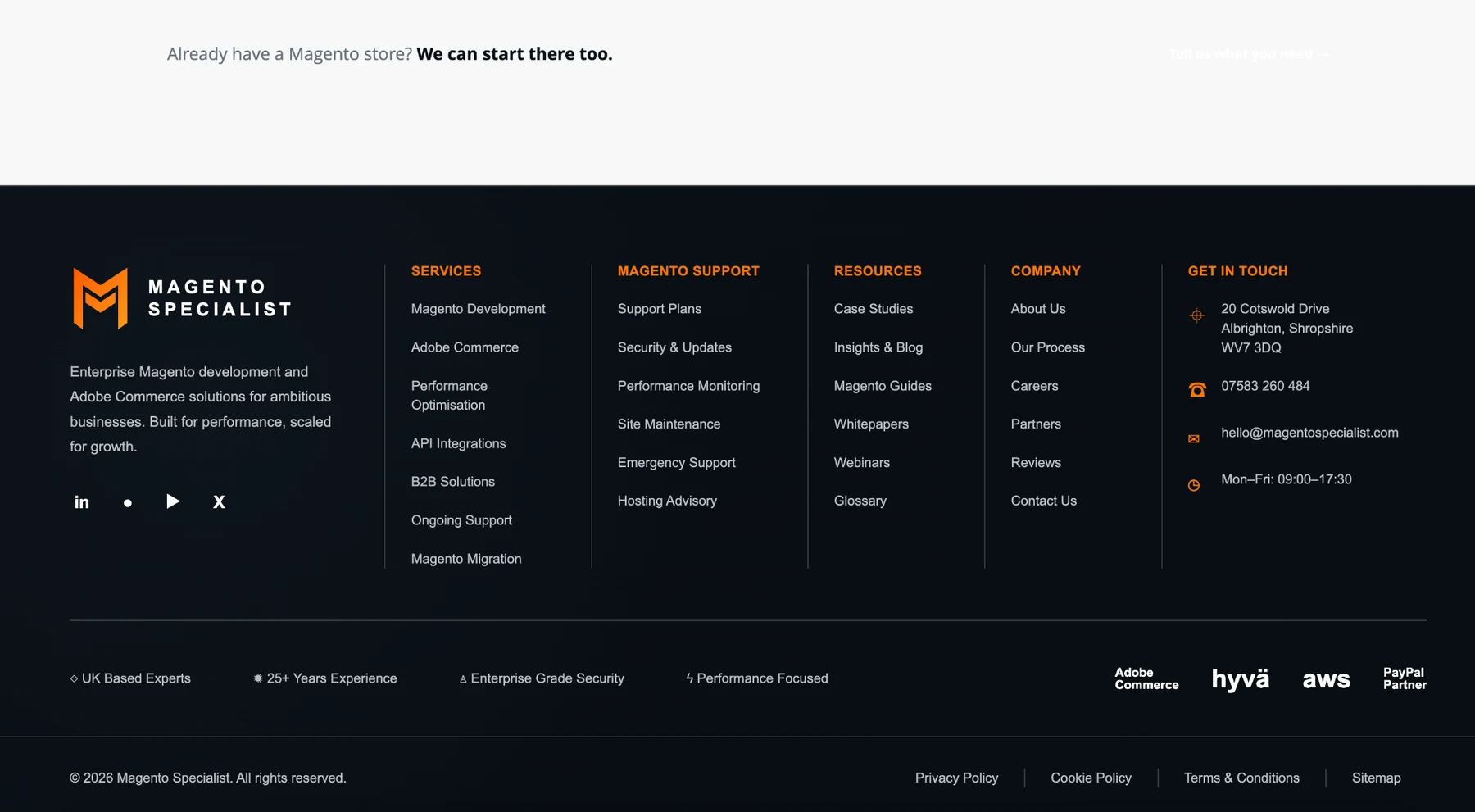Open Partners link
This screenshot has width=1475, height=812.
pyautogui.click(x=1036, y=424)
